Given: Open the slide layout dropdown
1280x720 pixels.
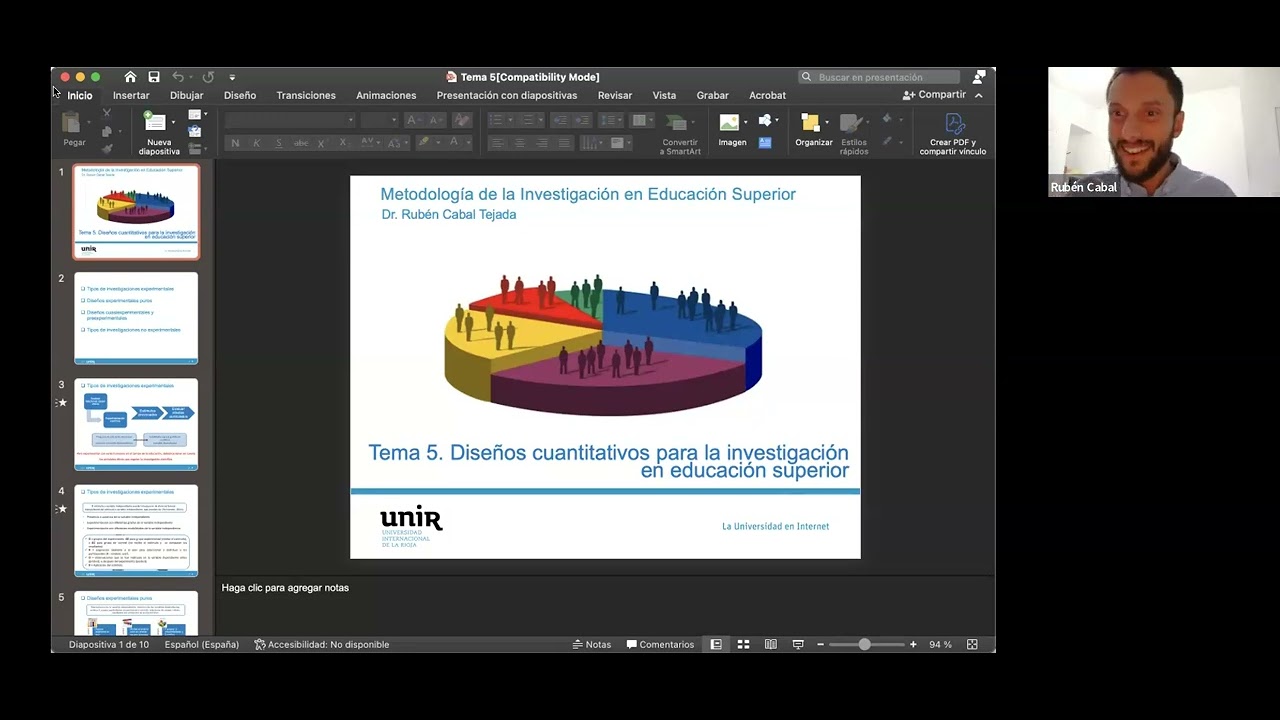Looking at the screenshot, I should tap(198, 114).
